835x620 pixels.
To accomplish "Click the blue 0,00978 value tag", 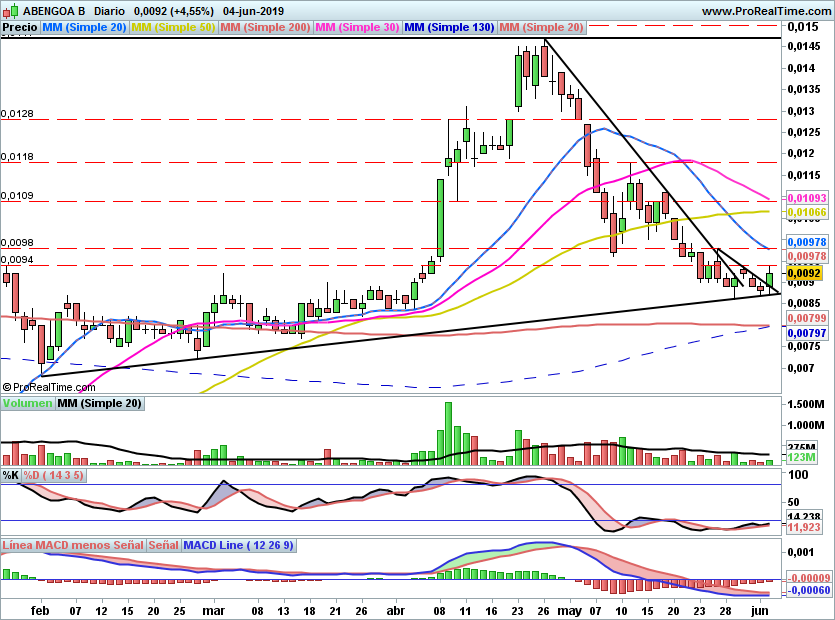I will tap(807, 242).
